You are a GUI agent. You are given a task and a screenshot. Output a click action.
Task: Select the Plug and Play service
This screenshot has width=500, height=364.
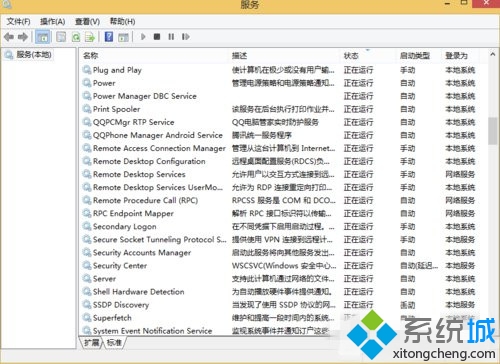pos(117,70)
